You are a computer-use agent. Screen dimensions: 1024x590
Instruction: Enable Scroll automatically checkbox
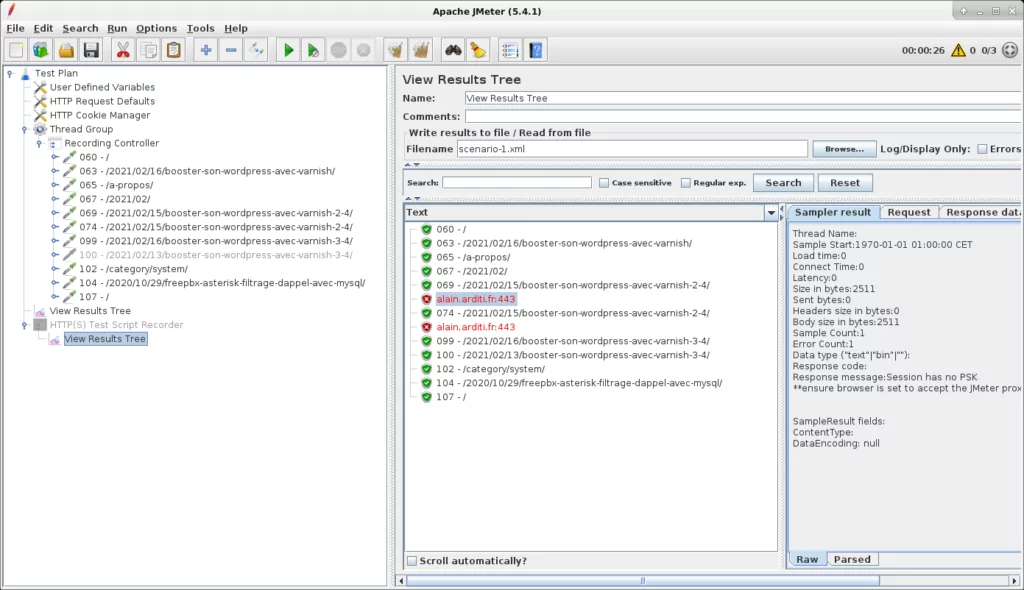tap(411, 561)
